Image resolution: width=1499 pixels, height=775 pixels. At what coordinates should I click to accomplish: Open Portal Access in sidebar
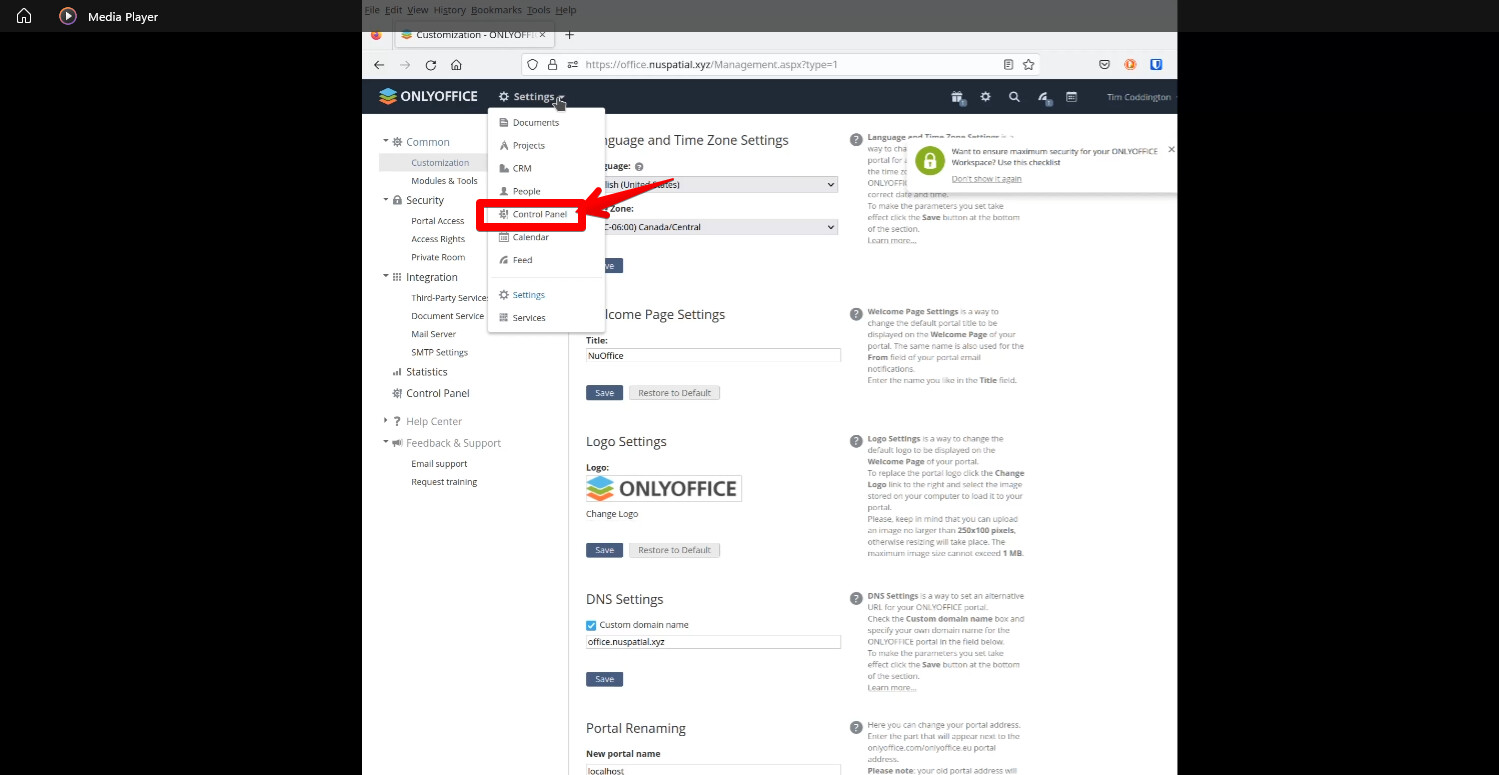click(438, 221)
